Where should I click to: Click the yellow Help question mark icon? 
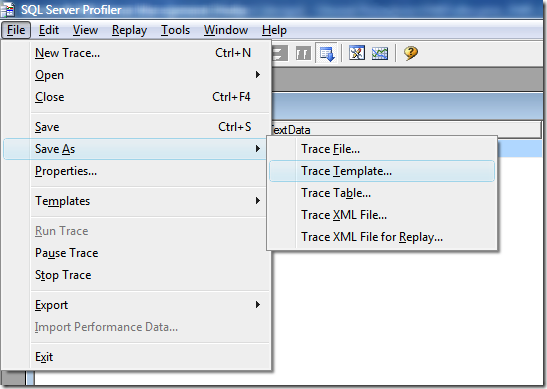[411, 53]
